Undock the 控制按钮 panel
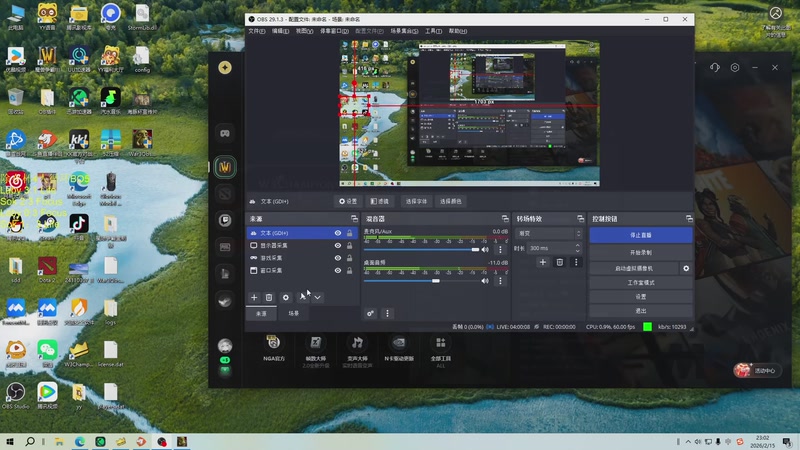Image resolution: width=800 pixels, height=450 pixels. (x=689, y=218)
